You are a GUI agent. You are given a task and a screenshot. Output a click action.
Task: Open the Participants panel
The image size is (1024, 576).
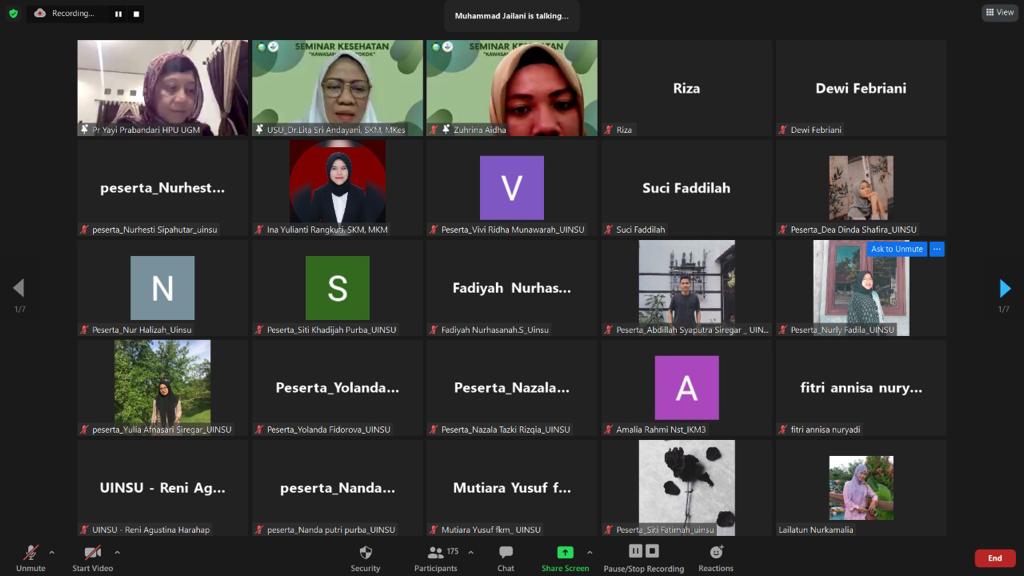click(x=436, y=558)
